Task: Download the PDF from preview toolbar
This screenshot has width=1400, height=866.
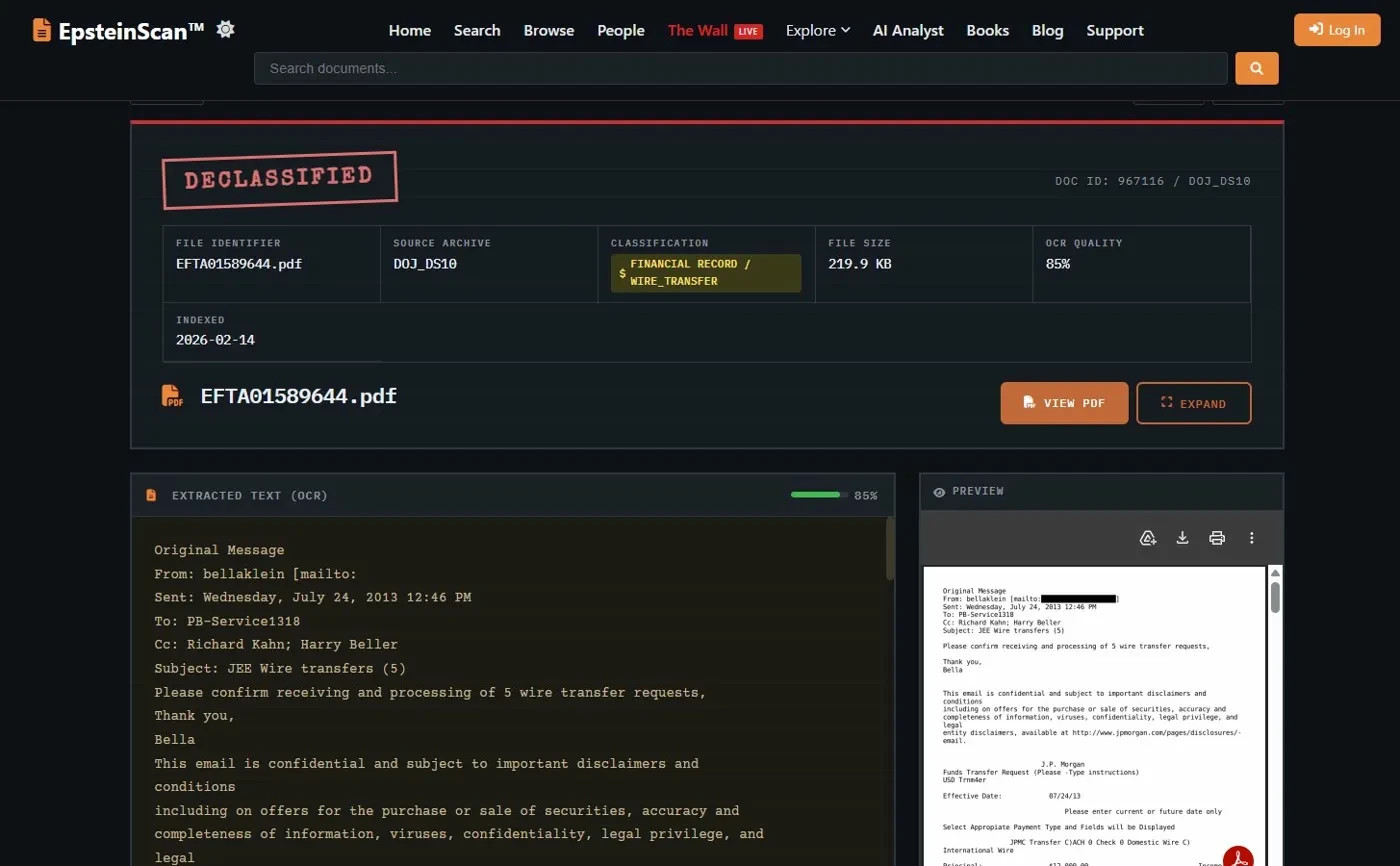Action: click(1182, 538)
